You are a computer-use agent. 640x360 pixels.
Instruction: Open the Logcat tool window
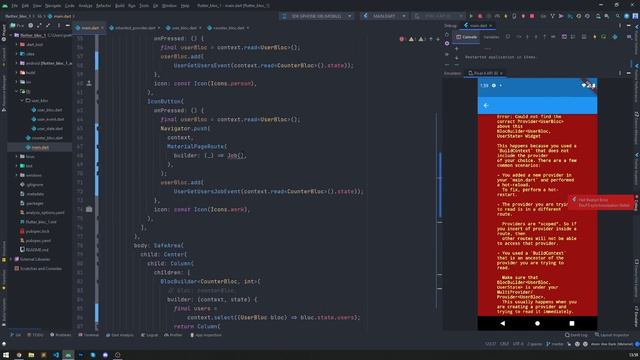(149, 335)
